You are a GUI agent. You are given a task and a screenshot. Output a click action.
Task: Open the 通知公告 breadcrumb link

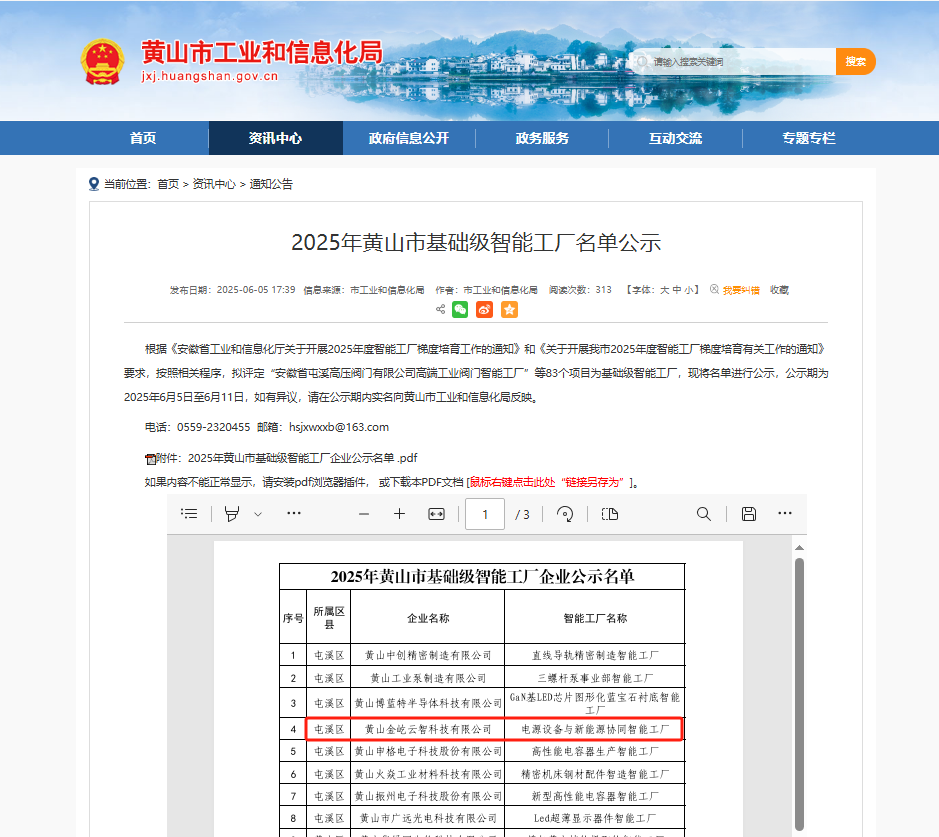click(271, 184)
